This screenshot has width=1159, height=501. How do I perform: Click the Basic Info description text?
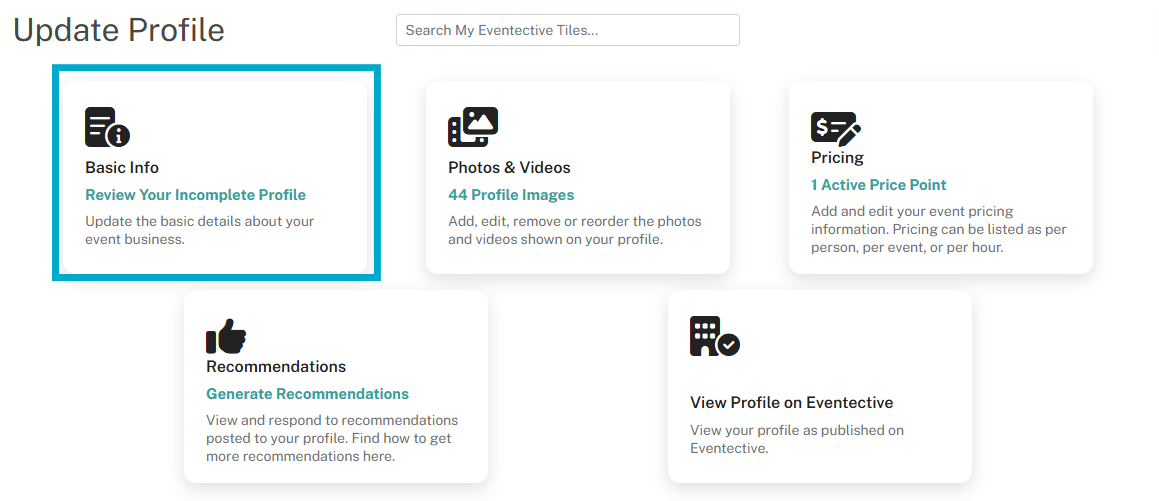point(200,231)
